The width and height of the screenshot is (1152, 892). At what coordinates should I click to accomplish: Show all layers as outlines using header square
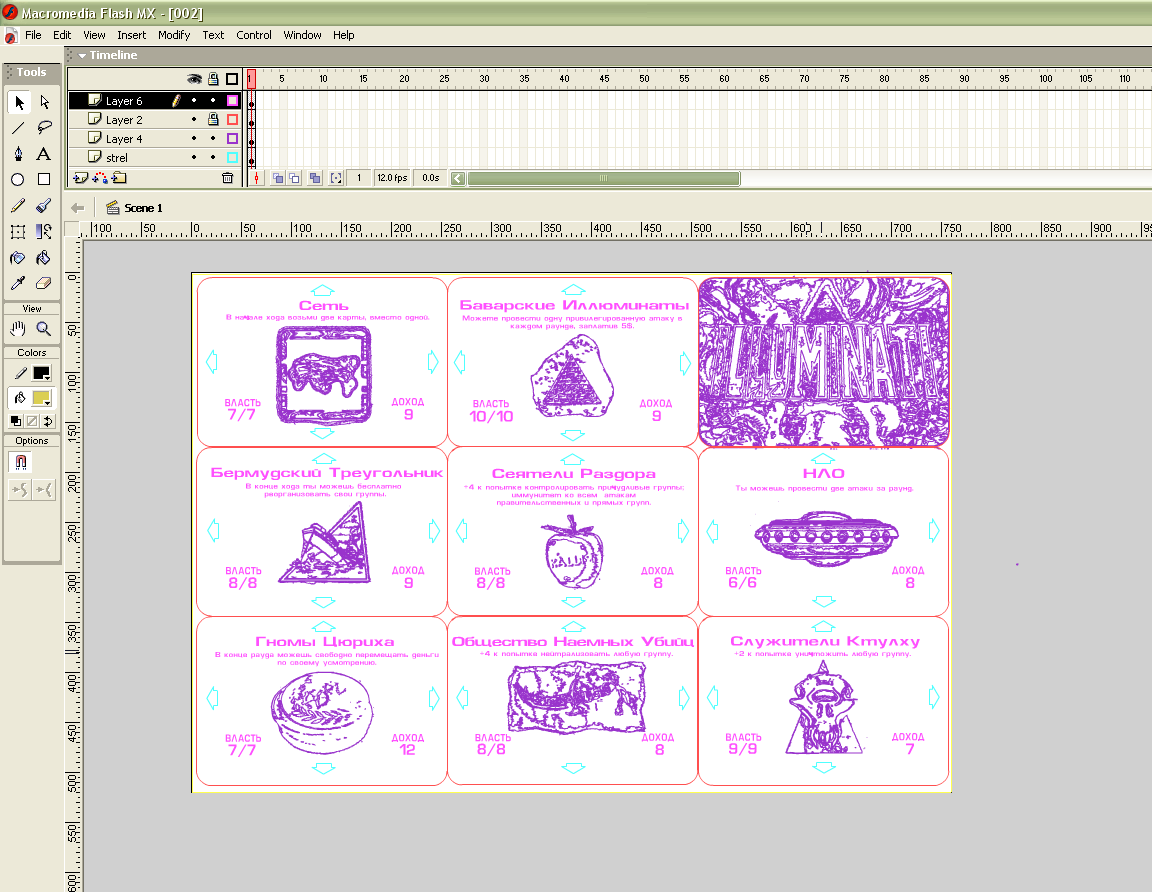(x=232, y=79)
